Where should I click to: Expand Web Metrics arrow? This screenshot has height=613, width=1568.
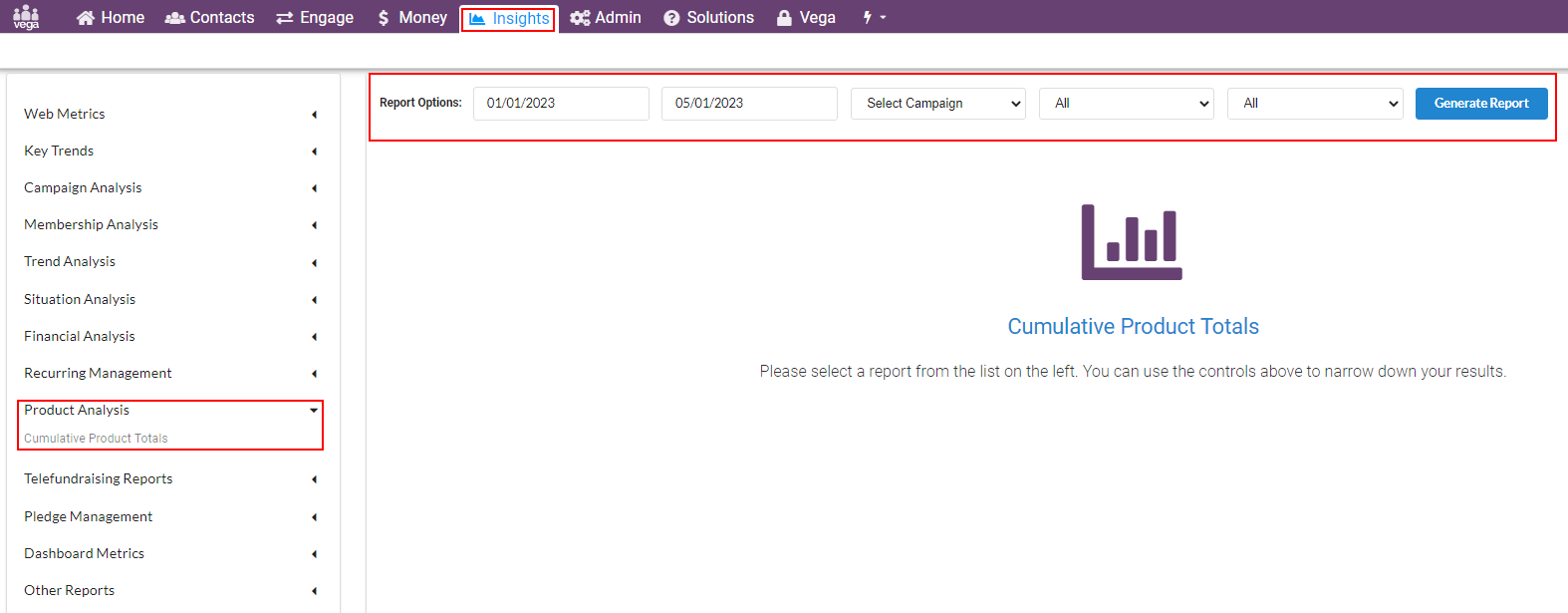(314, 115)
